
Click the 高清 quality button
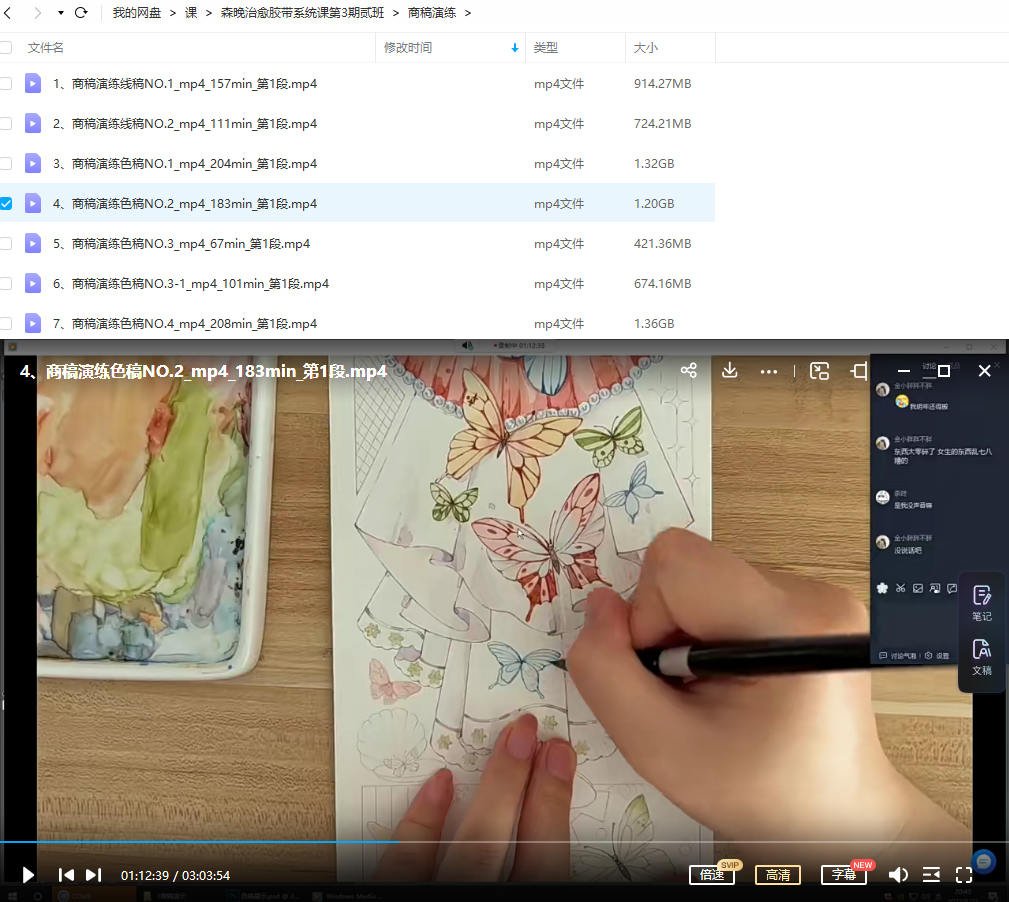click(x=778, y=874)
